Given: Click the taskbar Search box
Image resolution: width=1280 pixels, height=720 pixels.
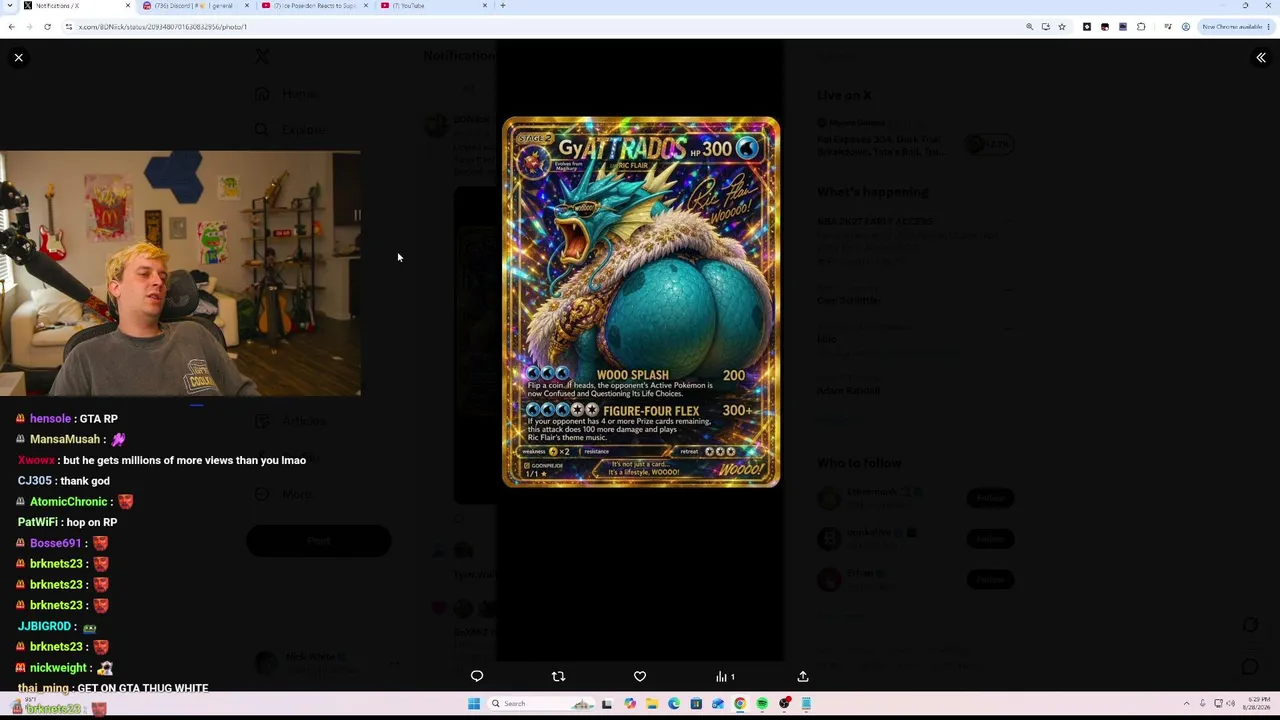Looking at the screenshot, I should [x=541, y=704].
